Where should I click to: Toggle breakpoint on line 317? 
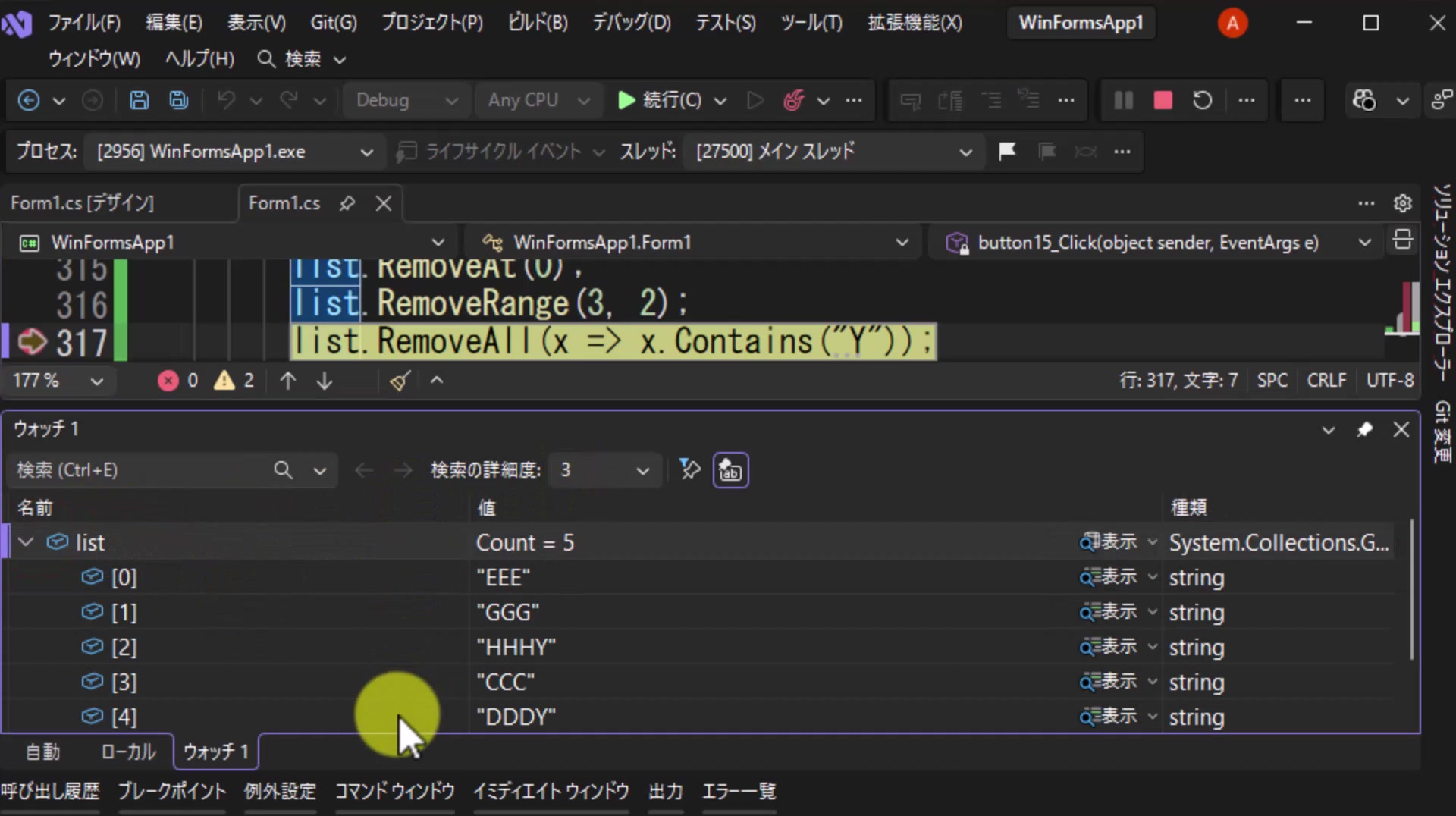[31, 341]
